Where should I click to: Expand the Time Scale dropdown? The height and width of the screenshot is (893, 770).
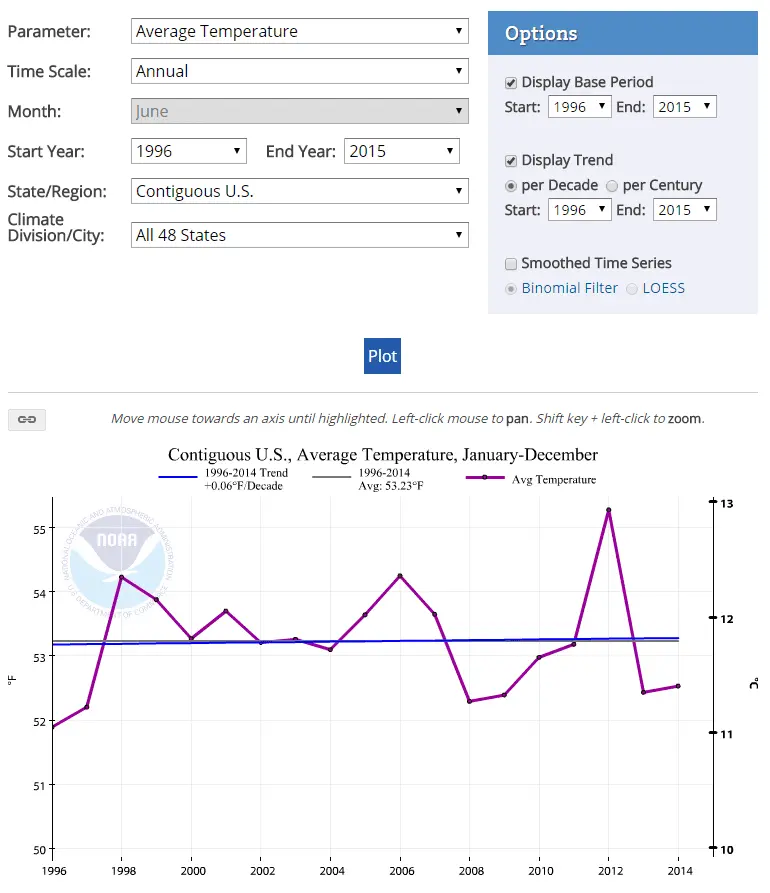click(300, 71)
